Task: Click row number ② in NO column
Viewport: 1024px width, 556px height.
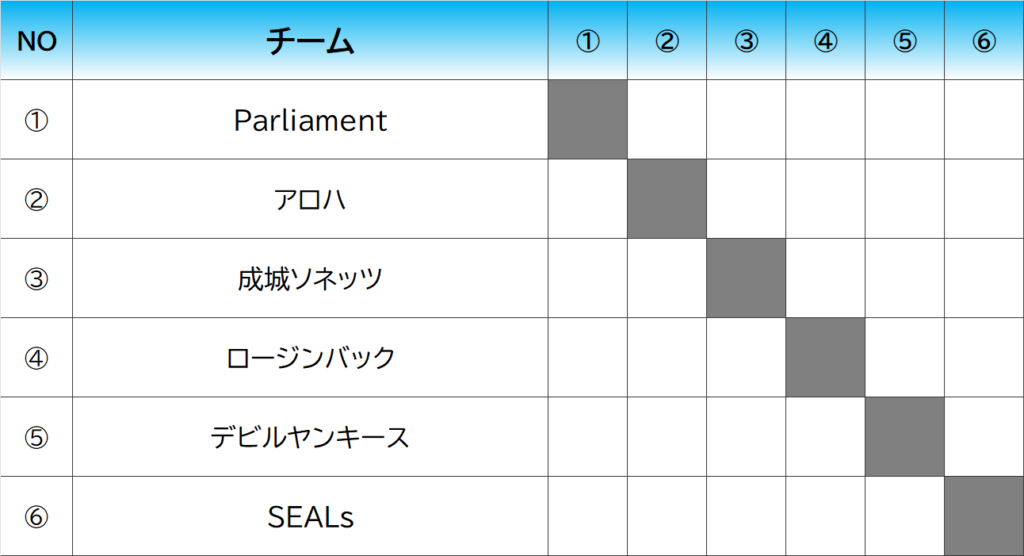Action: coord(37,199)
